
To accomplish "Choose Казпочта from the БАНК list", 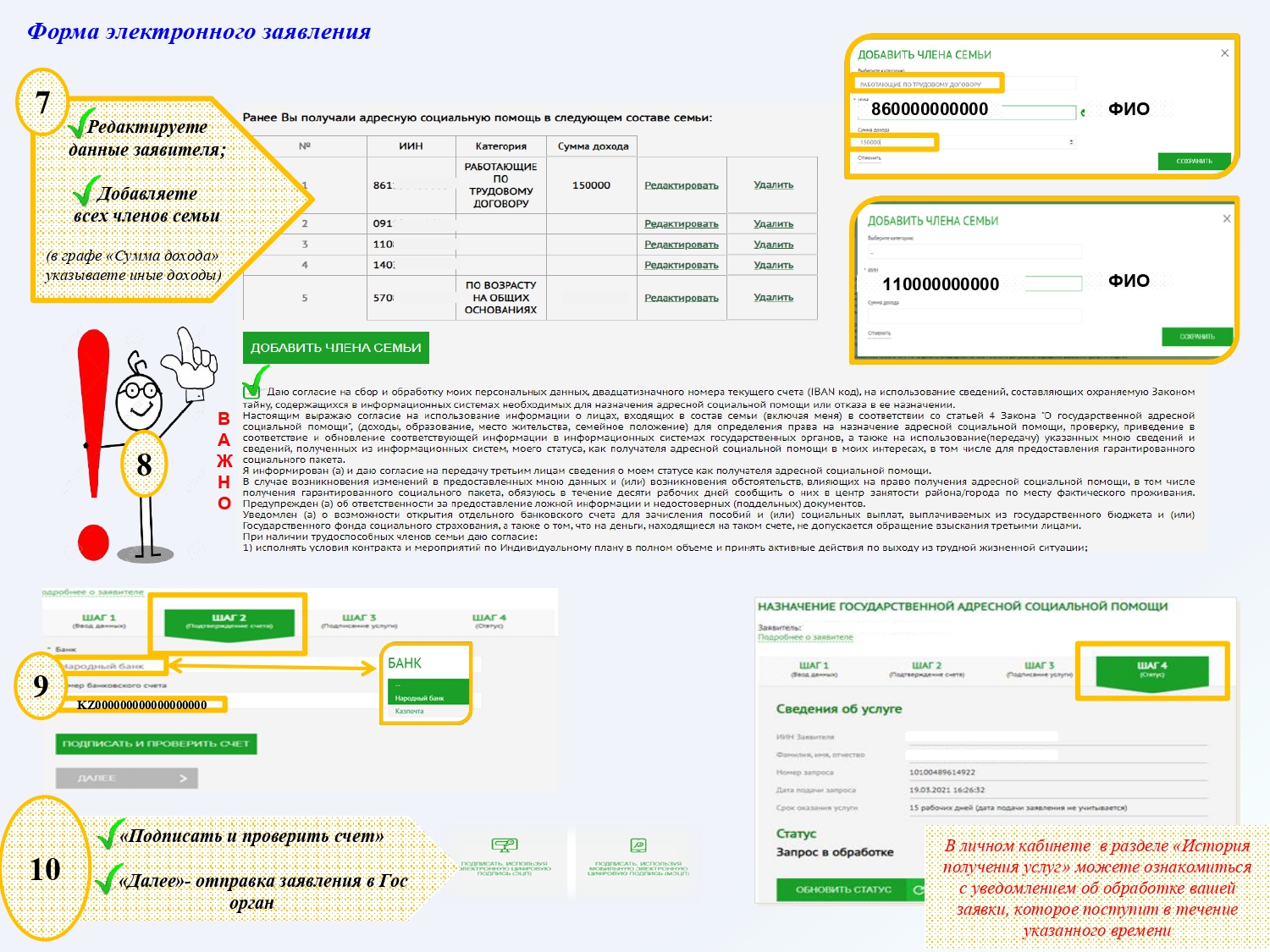I will tap(410, 712).
